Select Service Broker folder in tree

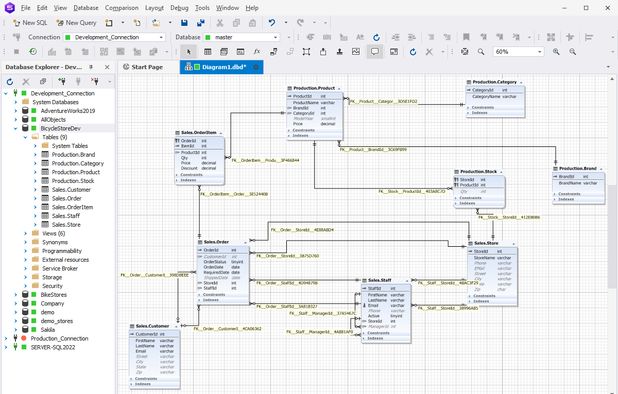click(x=60, y=268)
